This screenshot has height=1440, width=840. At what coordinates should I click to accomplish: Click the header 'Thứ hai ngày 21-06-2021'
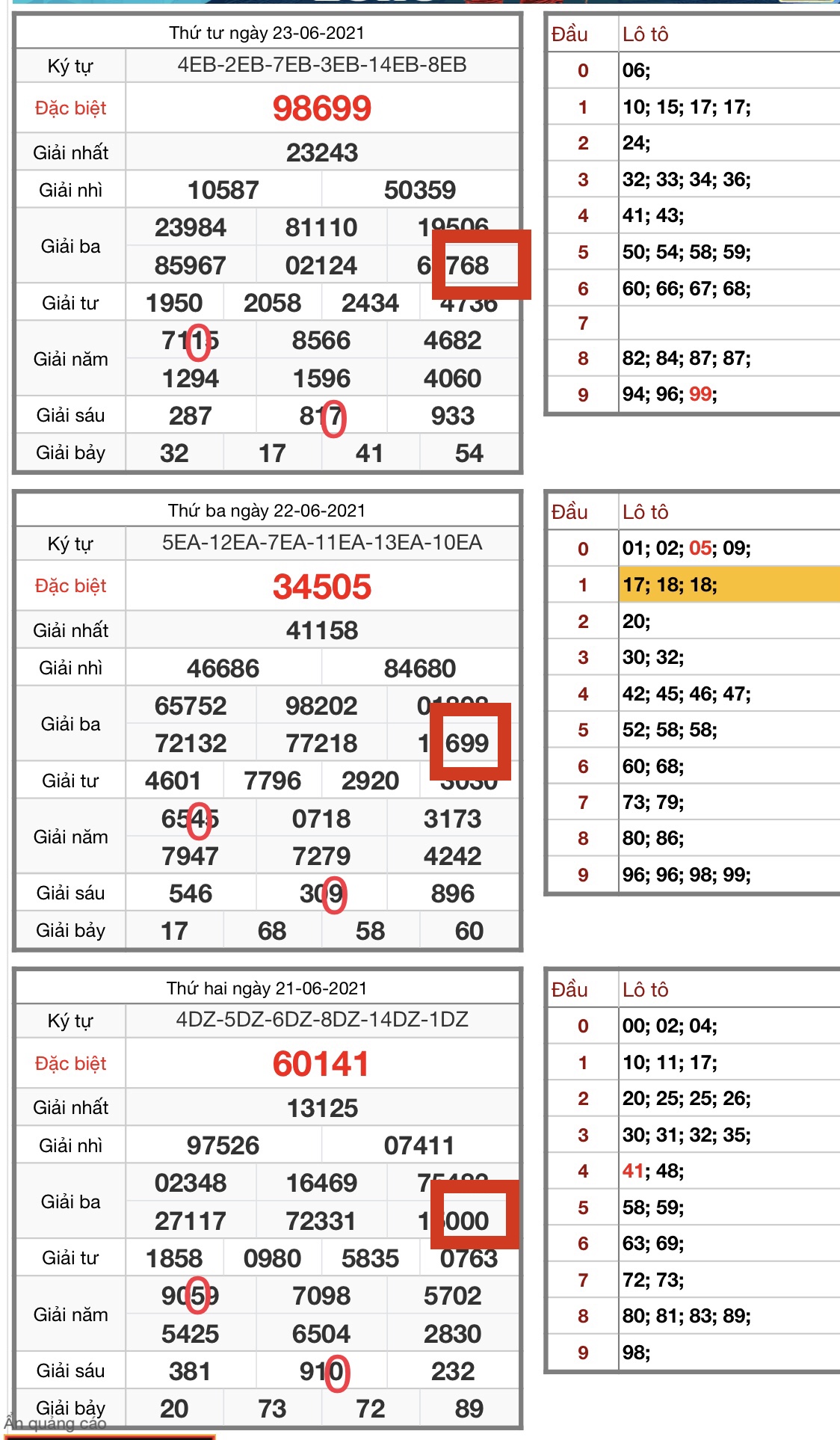pyautogui.click(x=267, y=988)
